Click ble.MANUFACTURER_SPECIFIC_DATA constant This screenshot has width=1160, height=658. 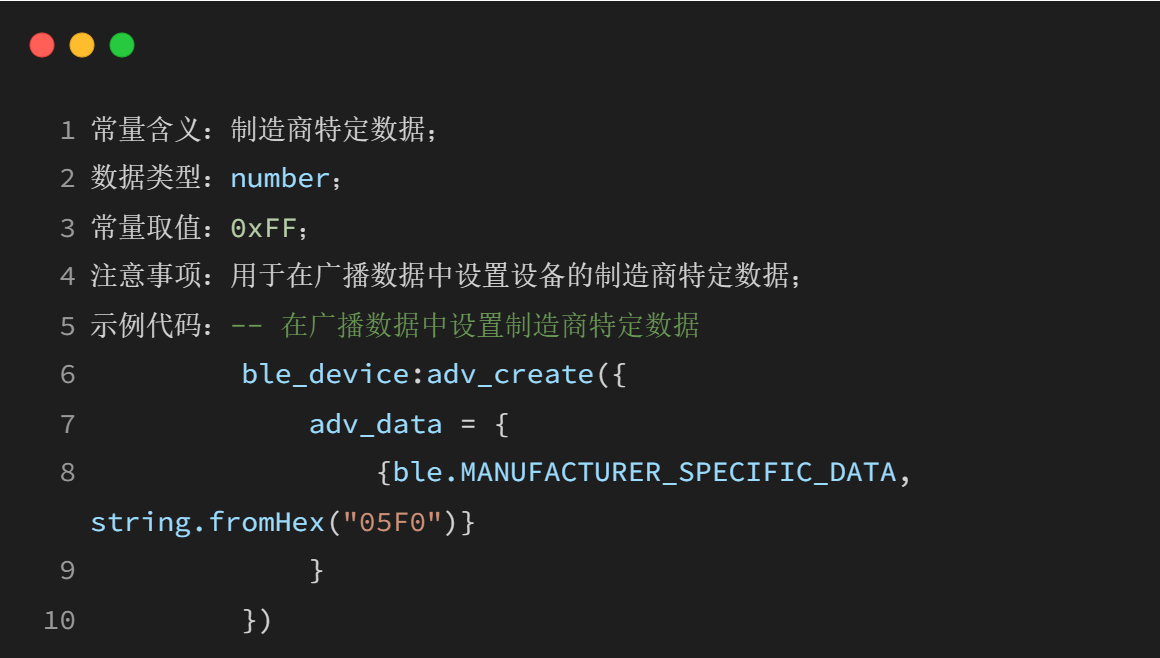645,472
